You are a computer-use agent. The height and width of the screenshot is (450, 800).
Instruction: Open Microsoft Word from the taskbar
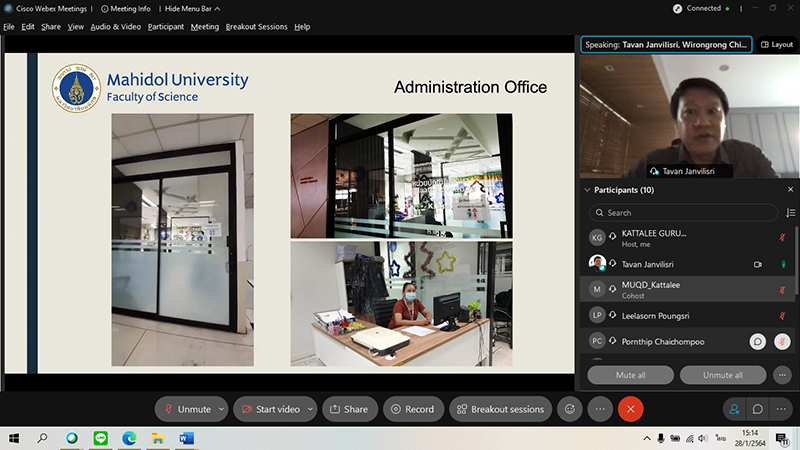[x=186, y=438]
